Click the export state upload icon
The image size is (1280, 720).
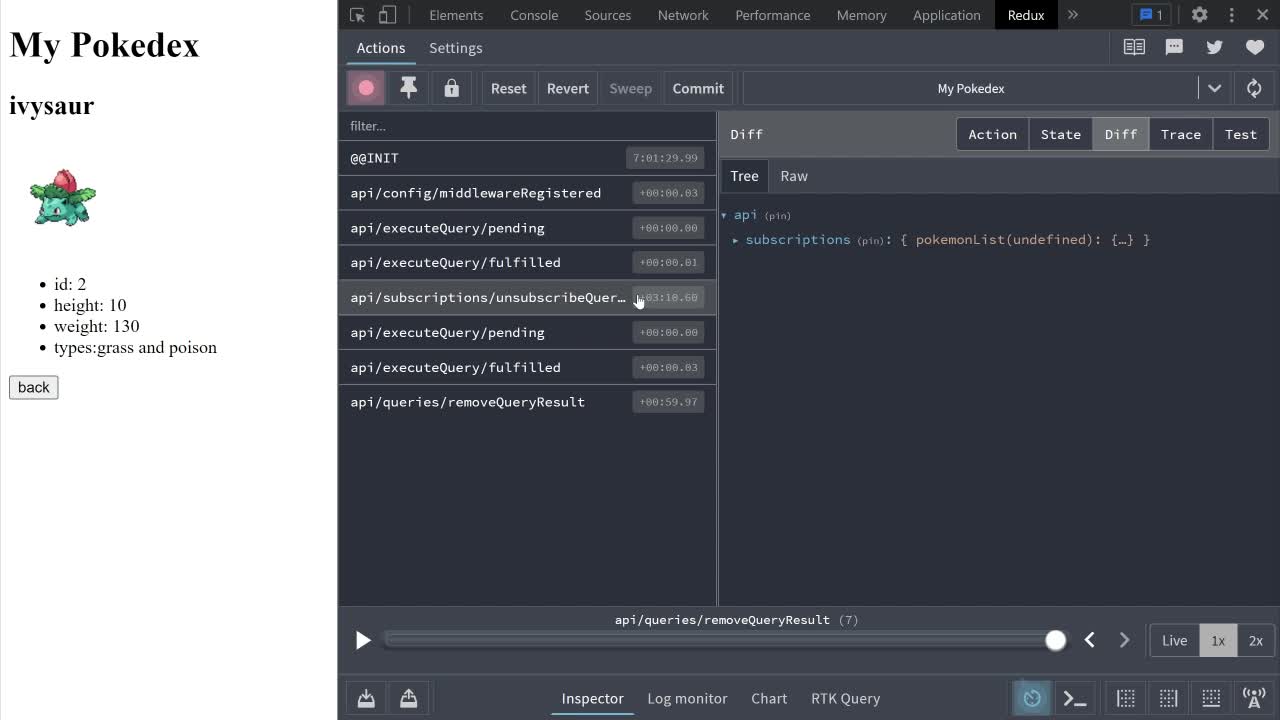[x=408, y=698]
